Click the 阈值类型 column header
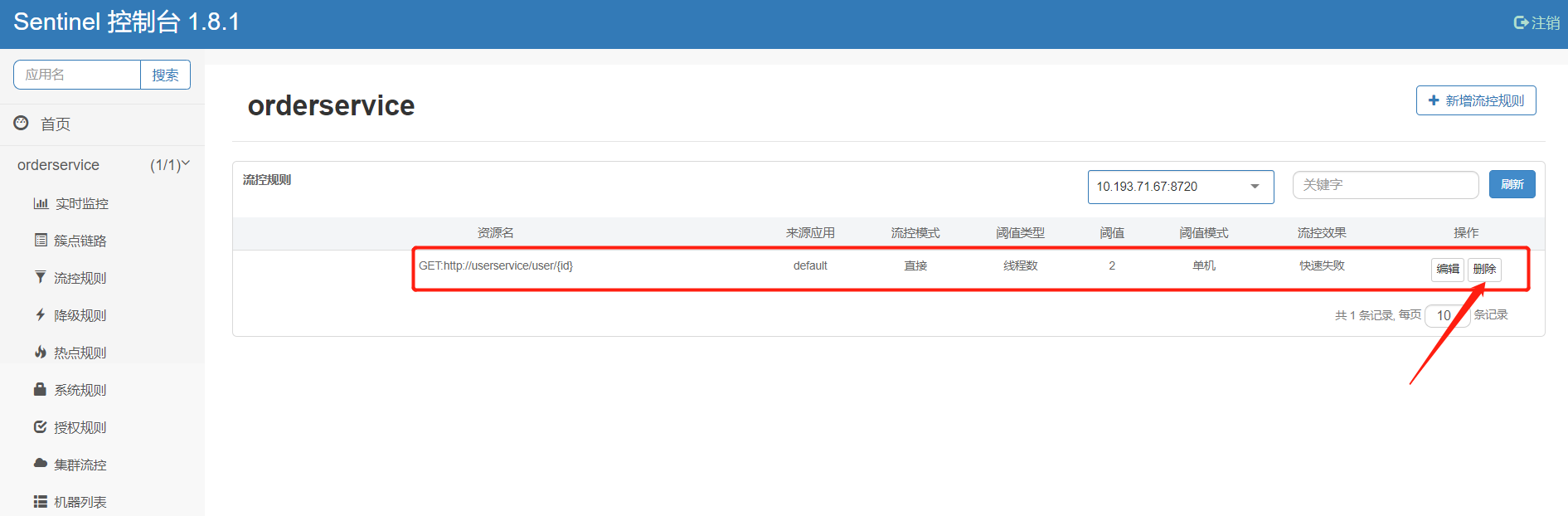This screenshot has height=516, width=1568. pos(1021,233)
